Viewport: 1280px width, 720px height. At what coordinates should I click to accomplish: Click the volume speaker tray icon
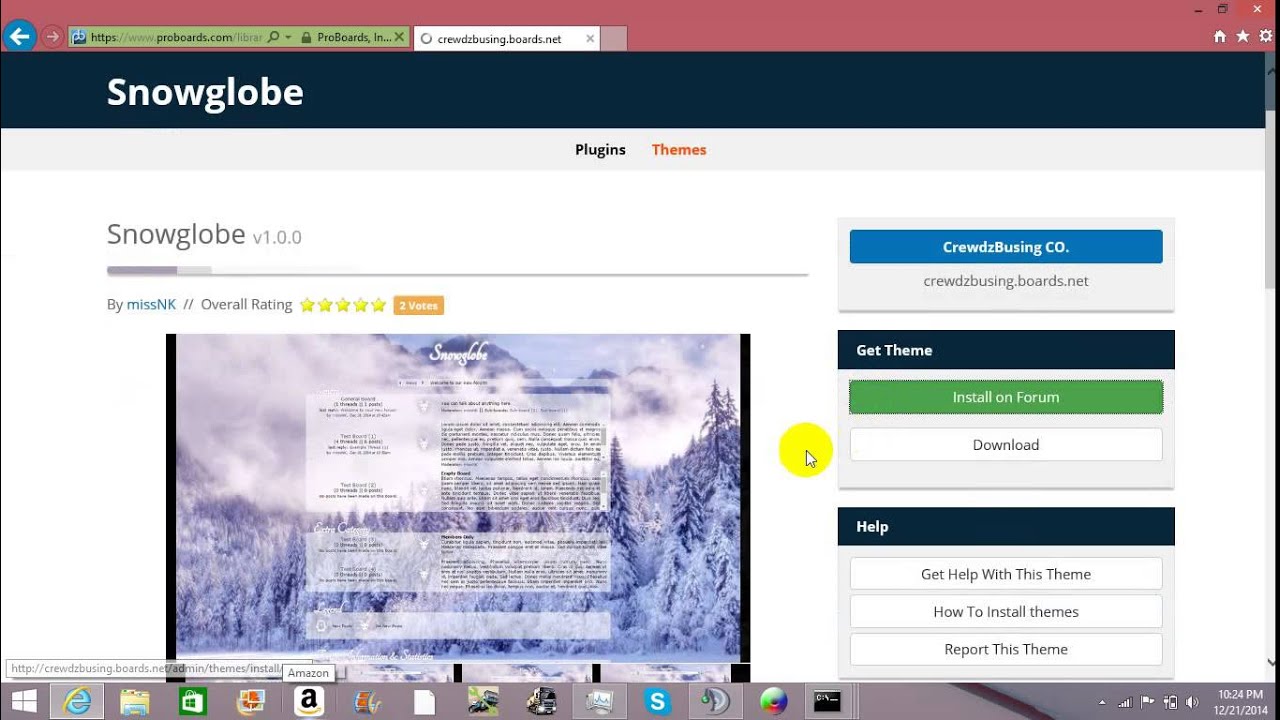[x=1191, y=702]
